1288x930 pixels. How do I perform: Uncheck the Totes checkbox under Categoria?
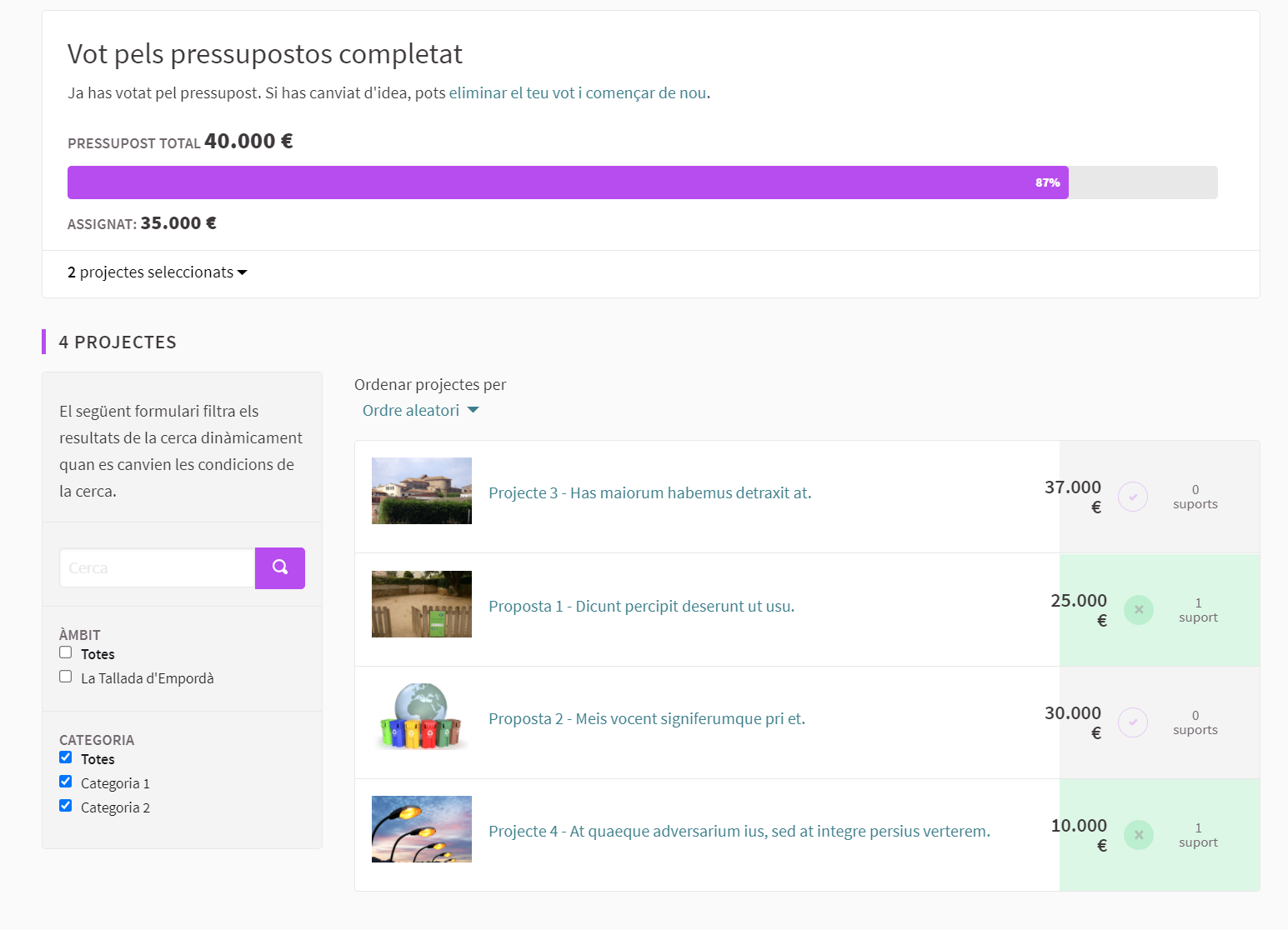point(66,757)
